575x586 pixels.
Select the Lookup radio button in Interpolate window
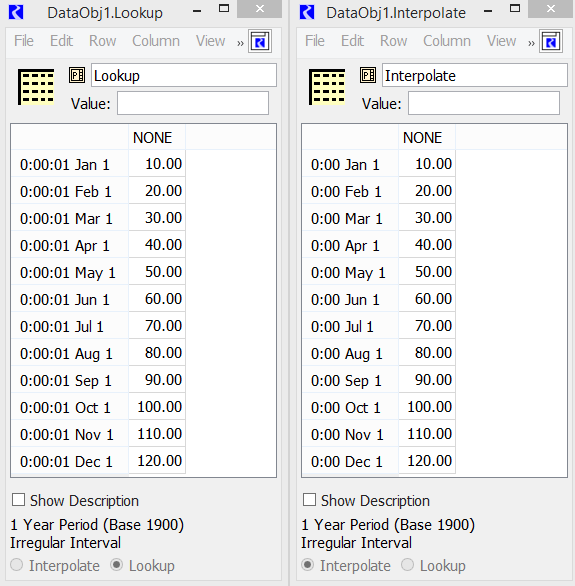pyautogui.click(x=408, y=565)
